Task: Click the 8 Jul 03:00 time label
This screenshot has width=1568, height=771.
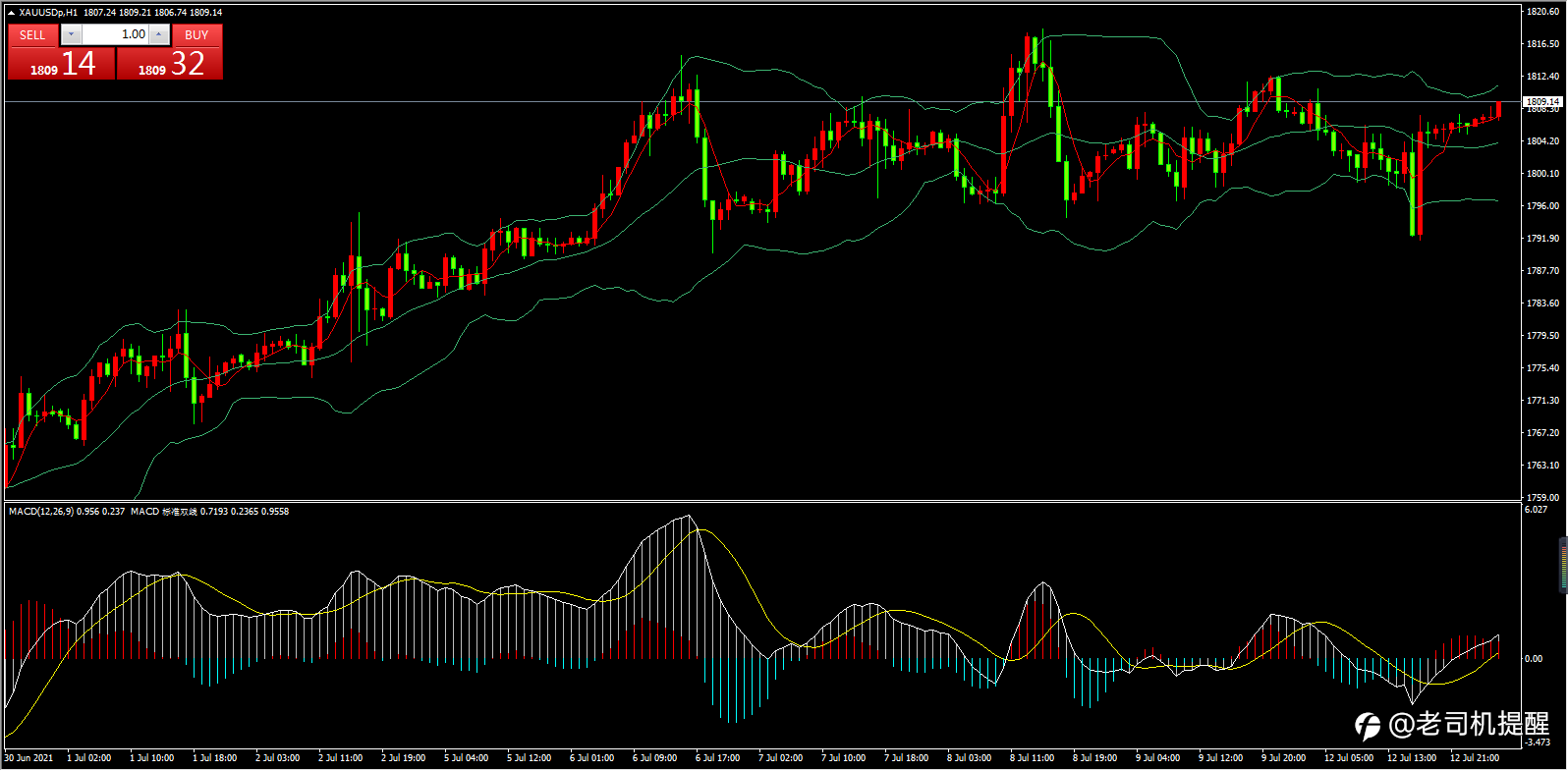Action: [969, 758]
